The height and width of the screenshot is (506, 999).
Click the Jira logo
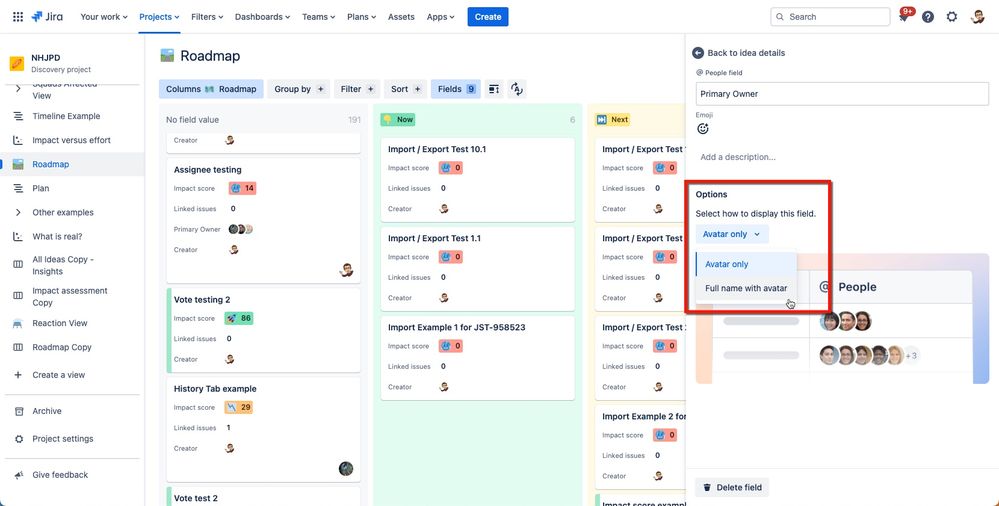[x=47, y=17]
